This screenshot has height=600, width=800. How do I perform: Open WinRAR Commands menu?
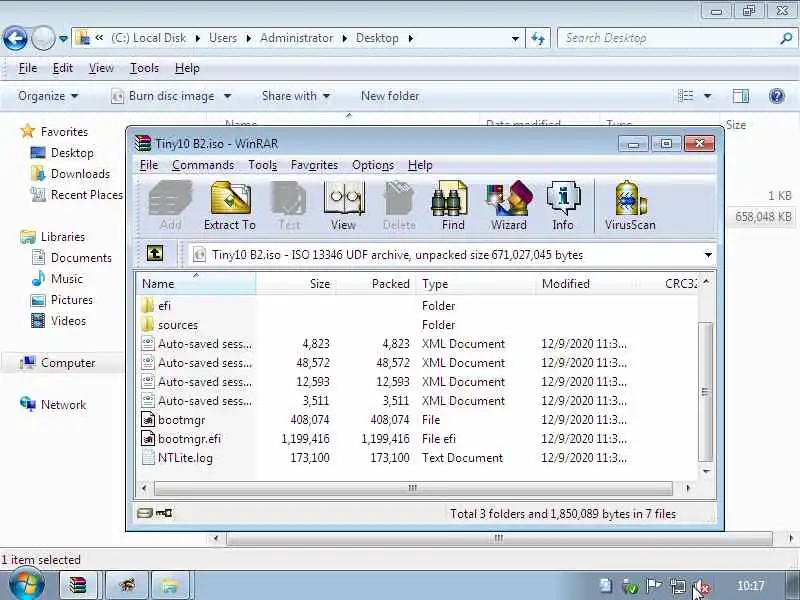(x=203, y=165)
